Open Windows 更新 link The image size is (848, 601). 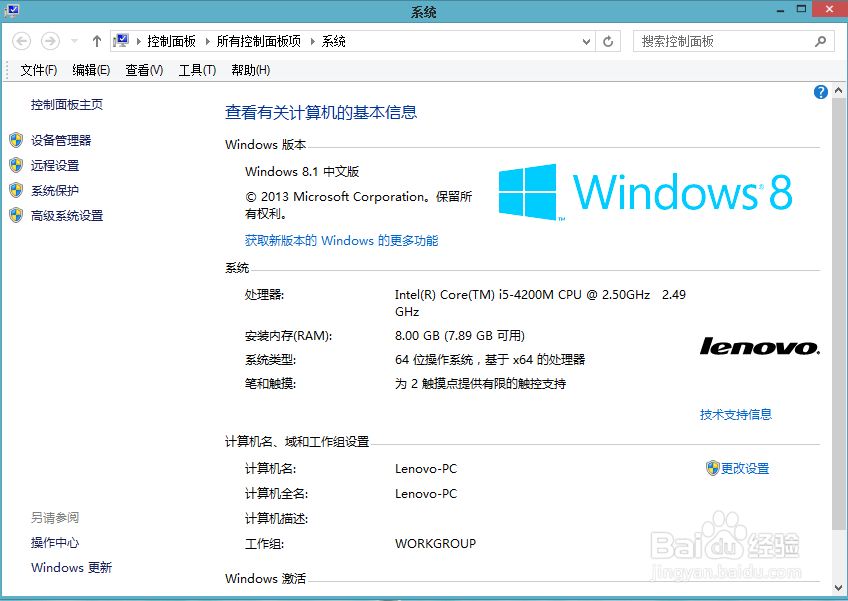71,567
